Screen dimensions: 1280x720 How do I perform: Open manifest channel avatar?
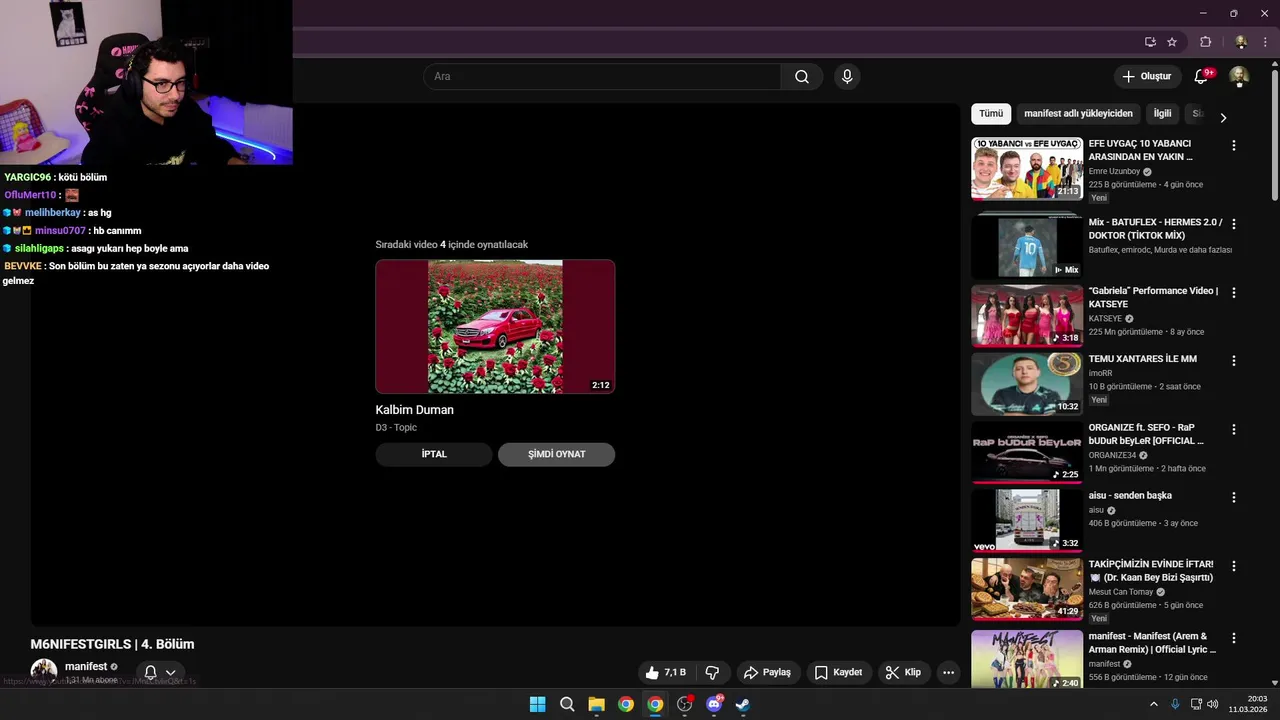click(x=44, y=672)
